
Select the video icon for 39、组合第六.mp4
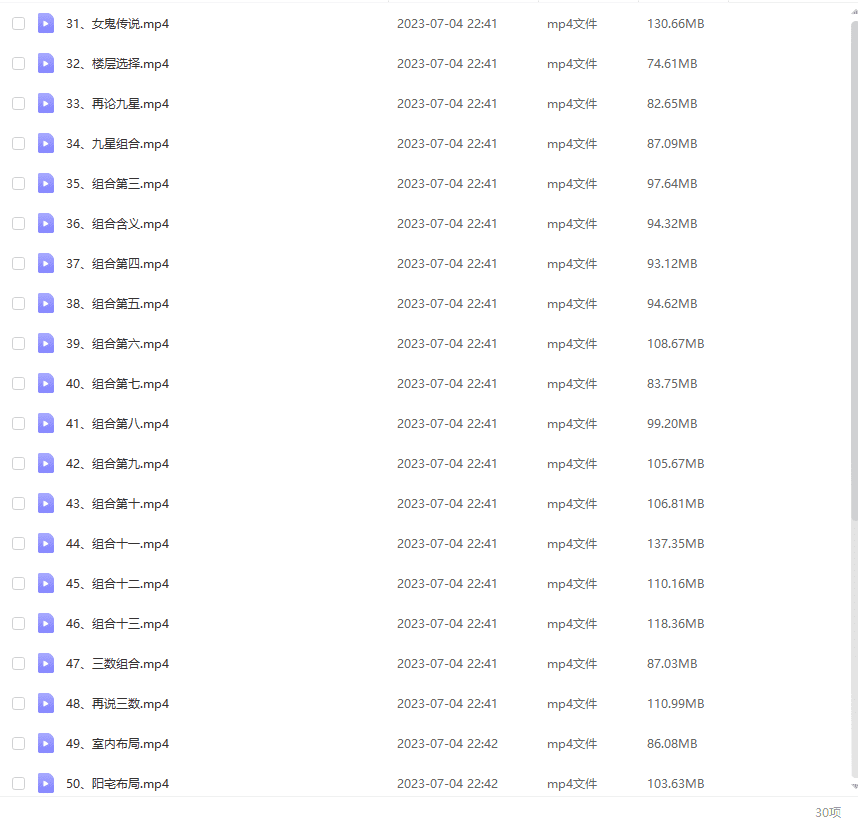point(46,343)
